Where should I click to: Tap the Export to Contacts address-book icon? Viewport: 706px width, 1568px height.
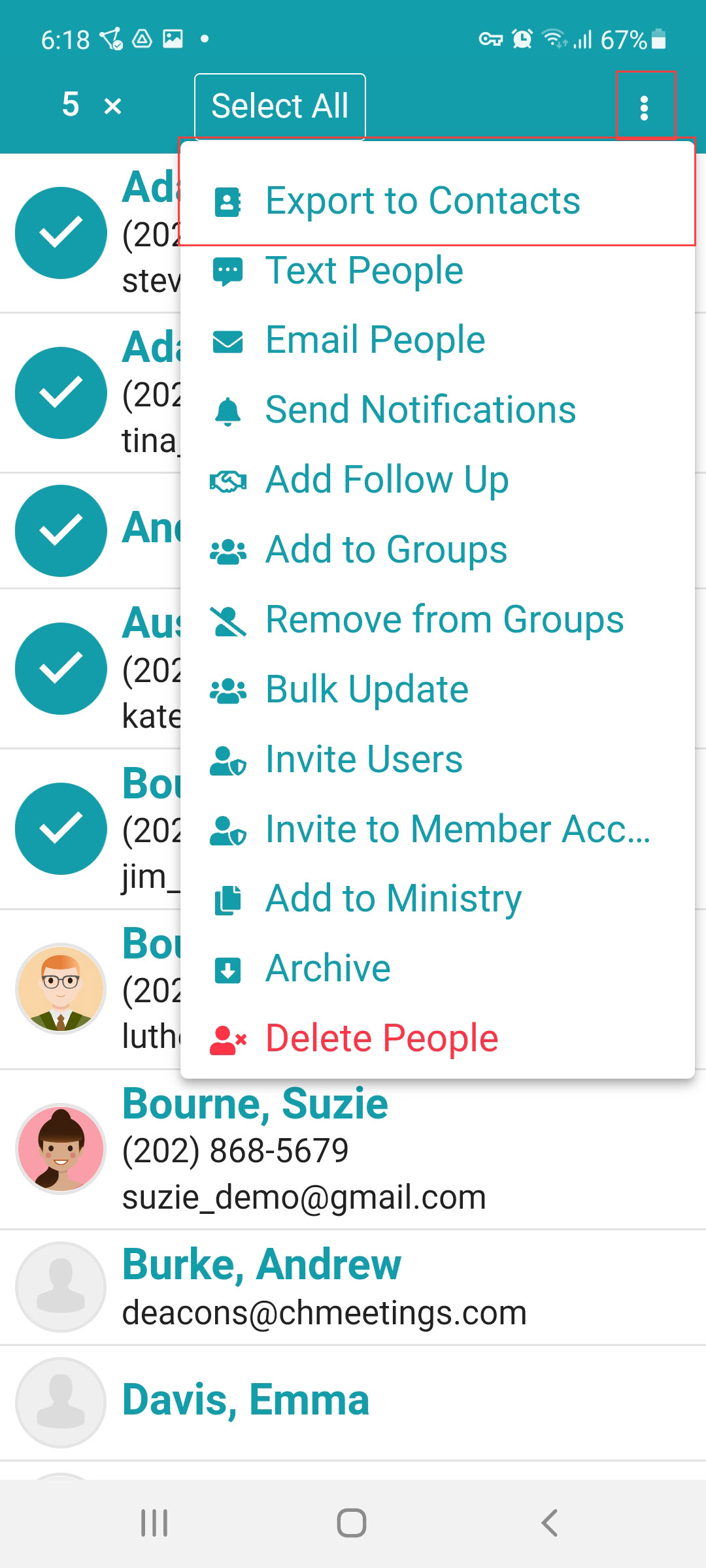click(227, 201)
